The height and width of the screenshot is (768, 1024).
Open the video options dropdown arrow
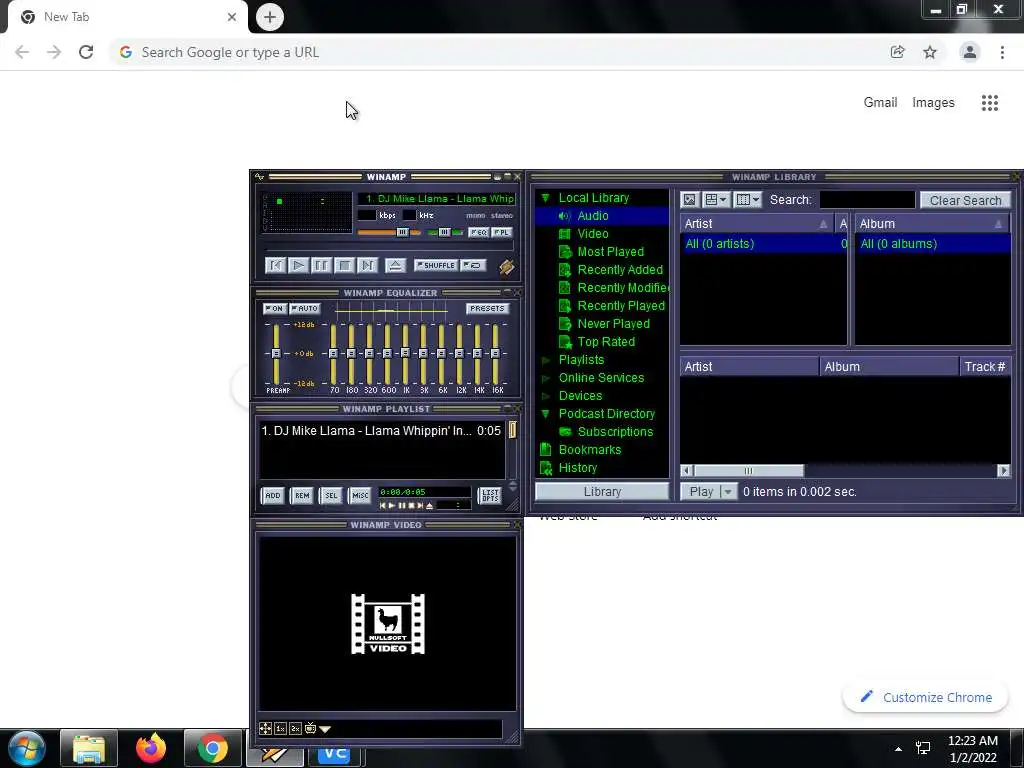tap(325, 729)
